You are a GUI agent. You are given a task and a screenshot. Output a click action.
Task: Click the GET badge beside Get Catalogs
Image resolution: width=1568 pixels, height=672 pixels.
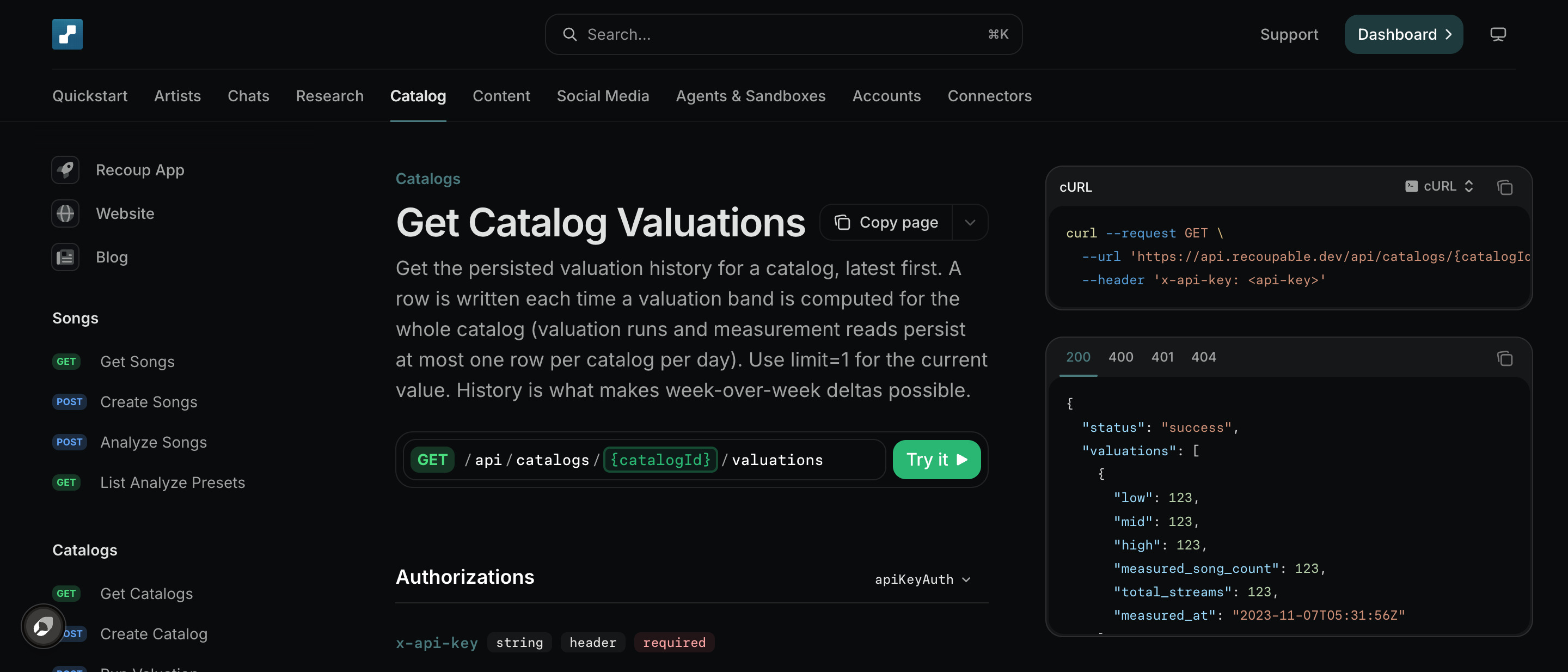(x=66, y=594)
